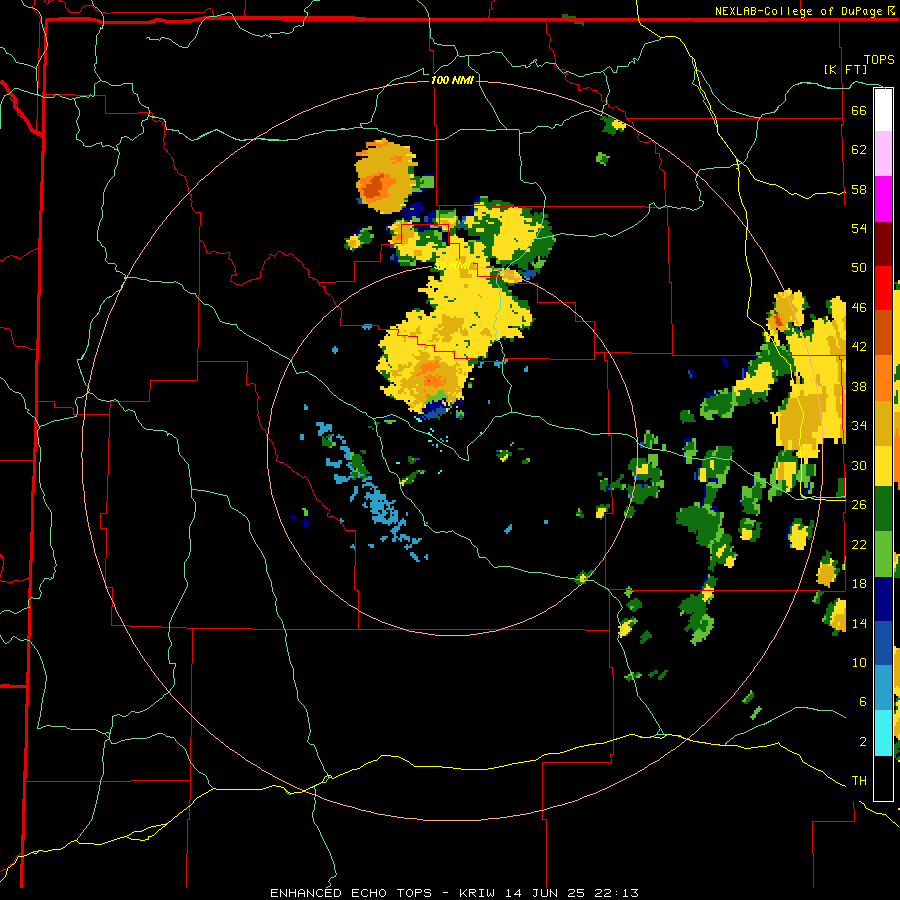Click the legend value '10'
Image resolution: width=900 pixels, height=900 pixels.
click(859, 662)
